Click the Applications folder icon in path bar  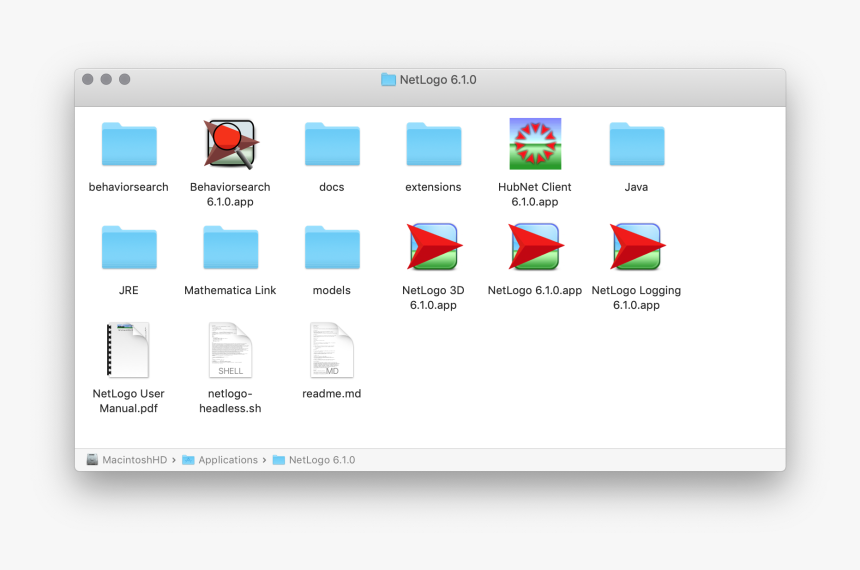[188, 460]
